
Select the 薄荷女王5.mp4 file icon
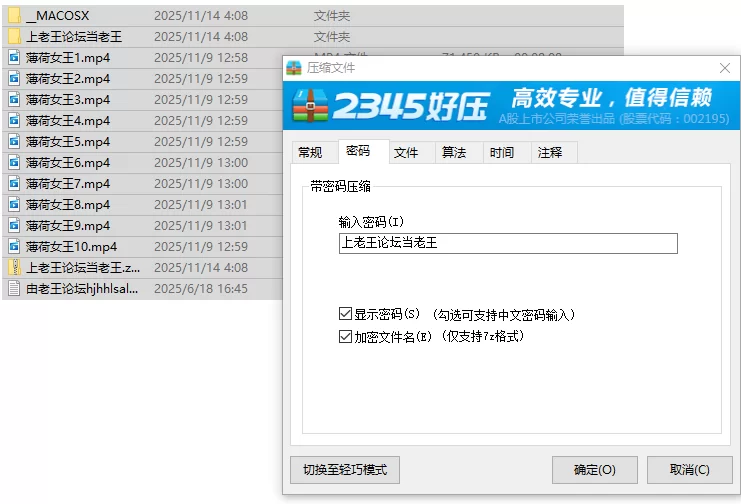pyautogui.click(x=14, y=142)
